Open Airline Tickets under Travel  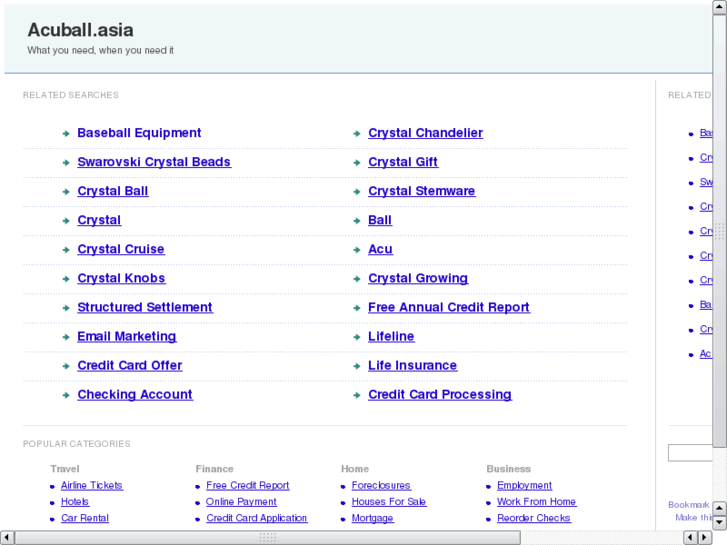coord(92,486)
